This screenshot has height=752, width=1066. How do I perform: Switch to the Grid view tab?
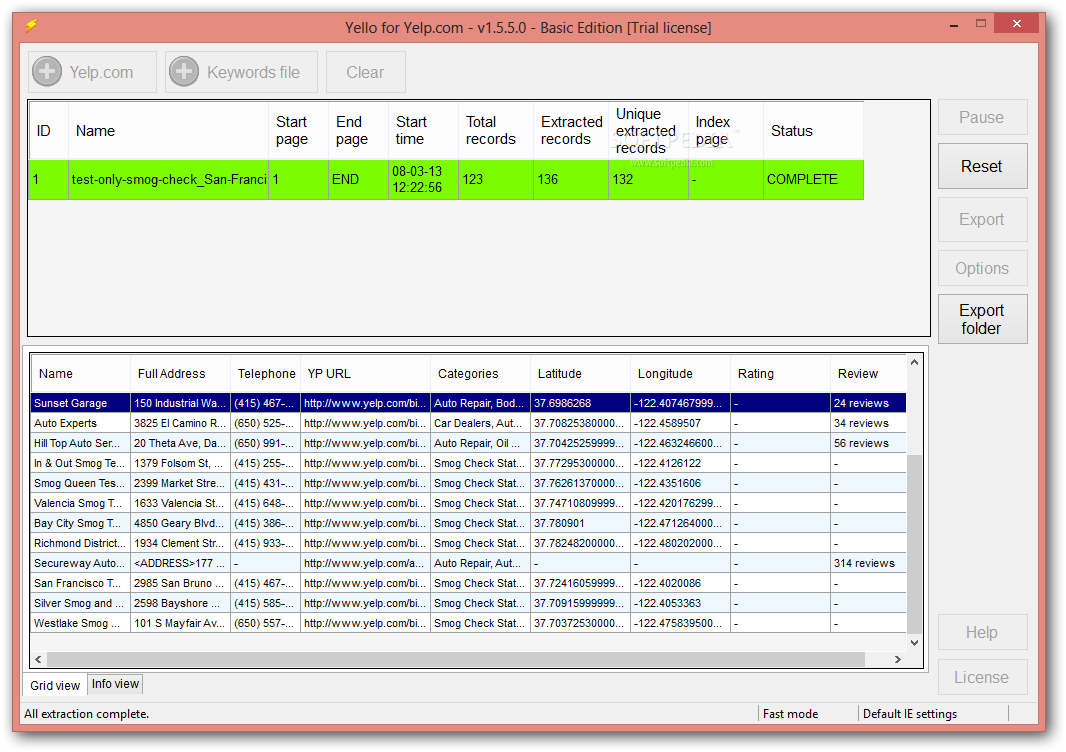(55, 685)
